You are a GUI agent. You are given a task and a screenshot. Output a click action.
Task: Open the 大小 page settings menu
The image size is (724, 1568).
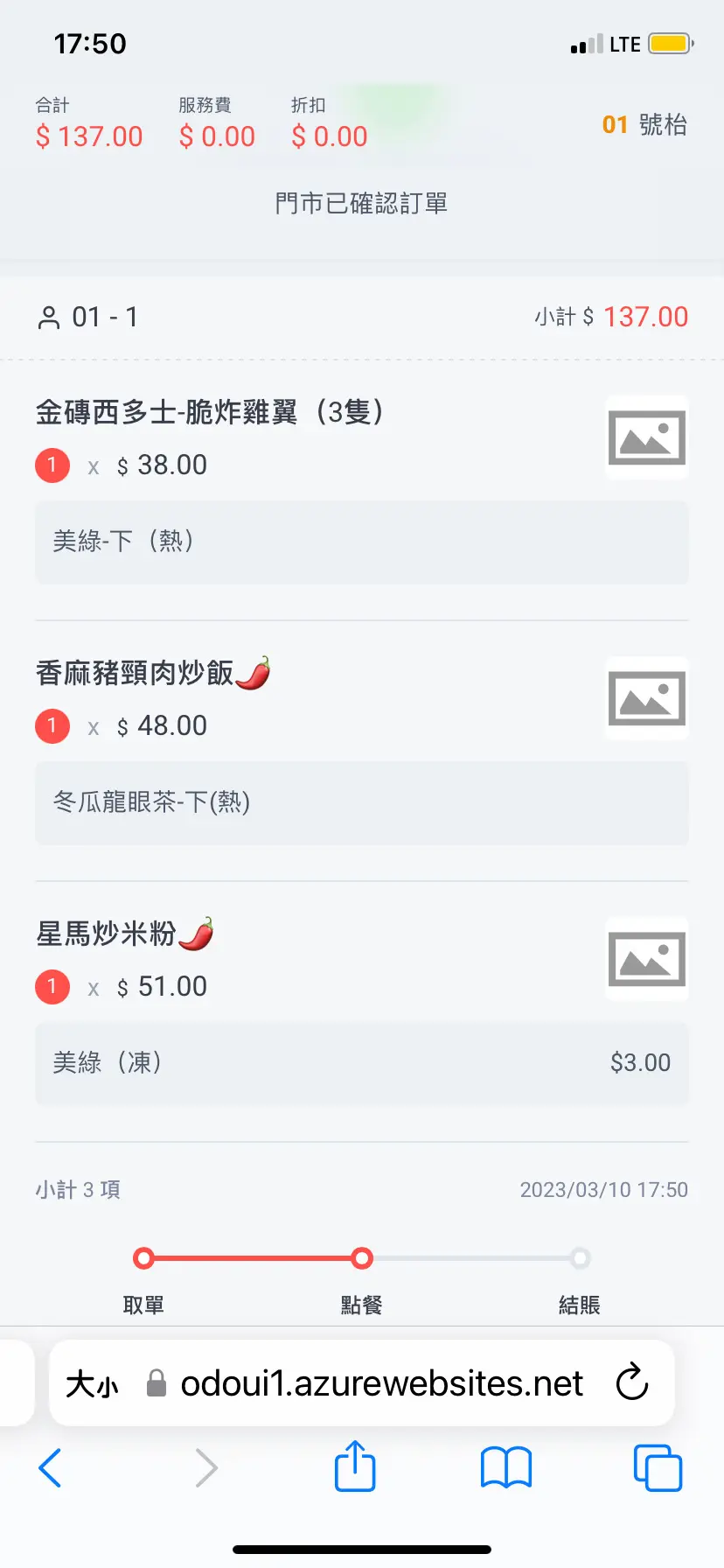pyautogui.click(x=92, y=1384)
